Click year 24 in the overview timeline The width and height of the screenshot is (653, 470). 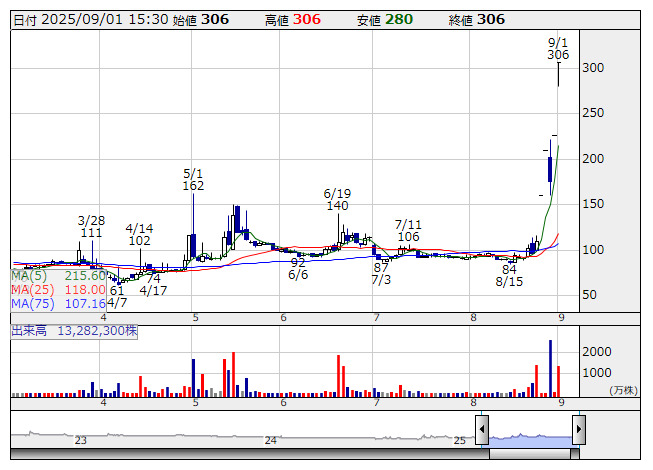[x=270, y=440]
